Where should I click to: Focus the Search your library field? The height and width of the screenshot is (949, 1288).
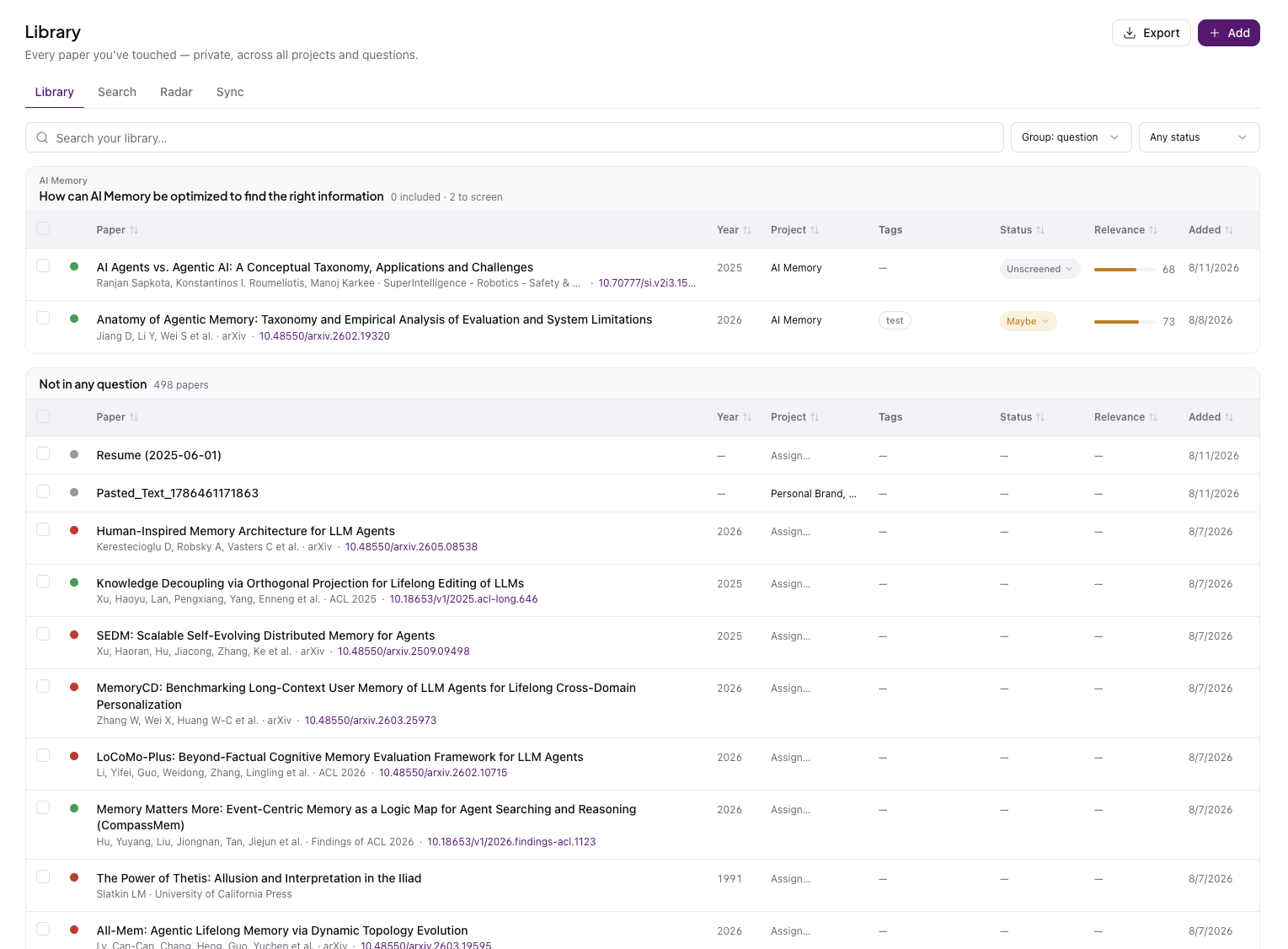pos(515,137)
